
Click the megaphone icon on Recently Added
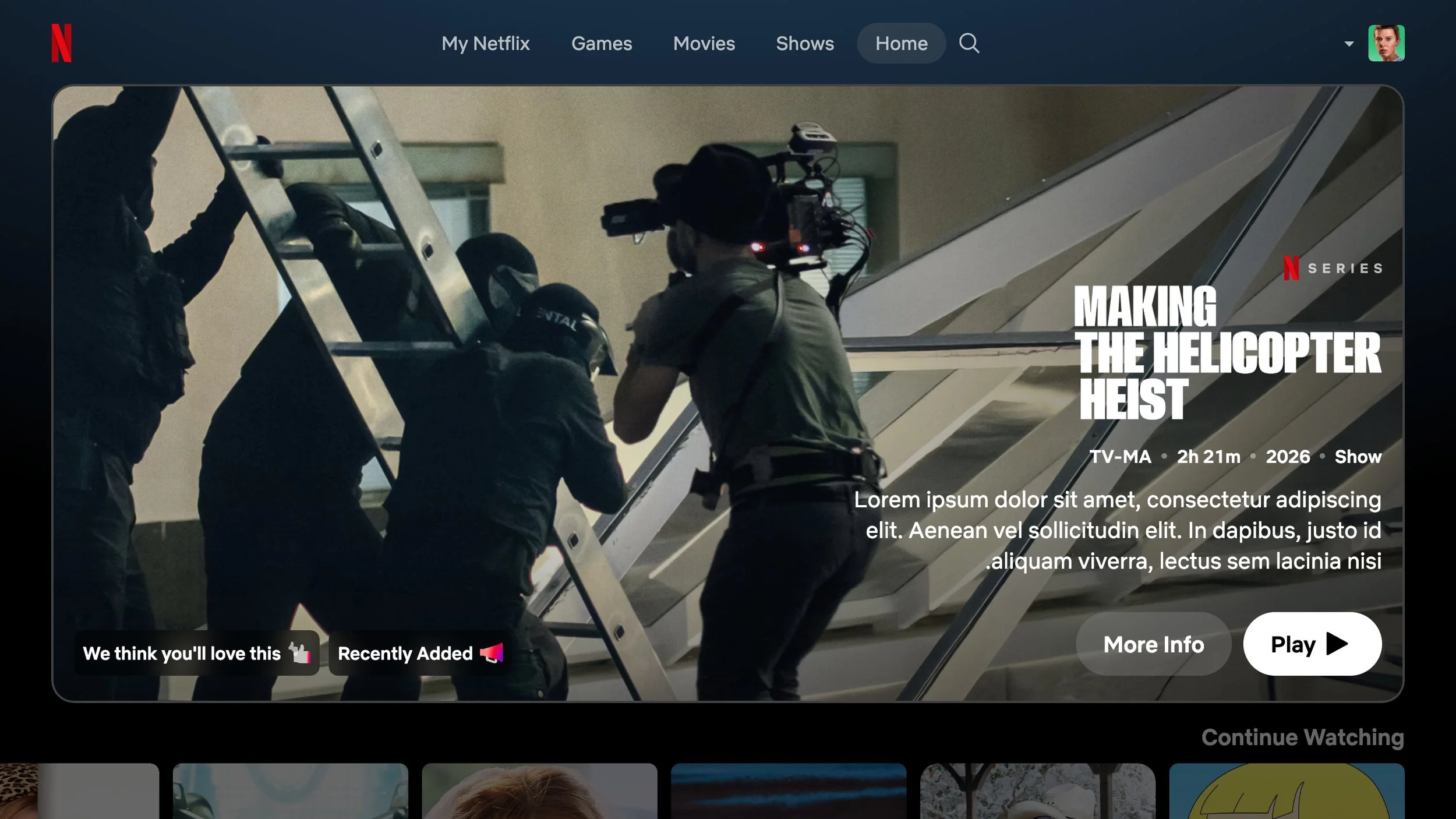pos(492,653)
